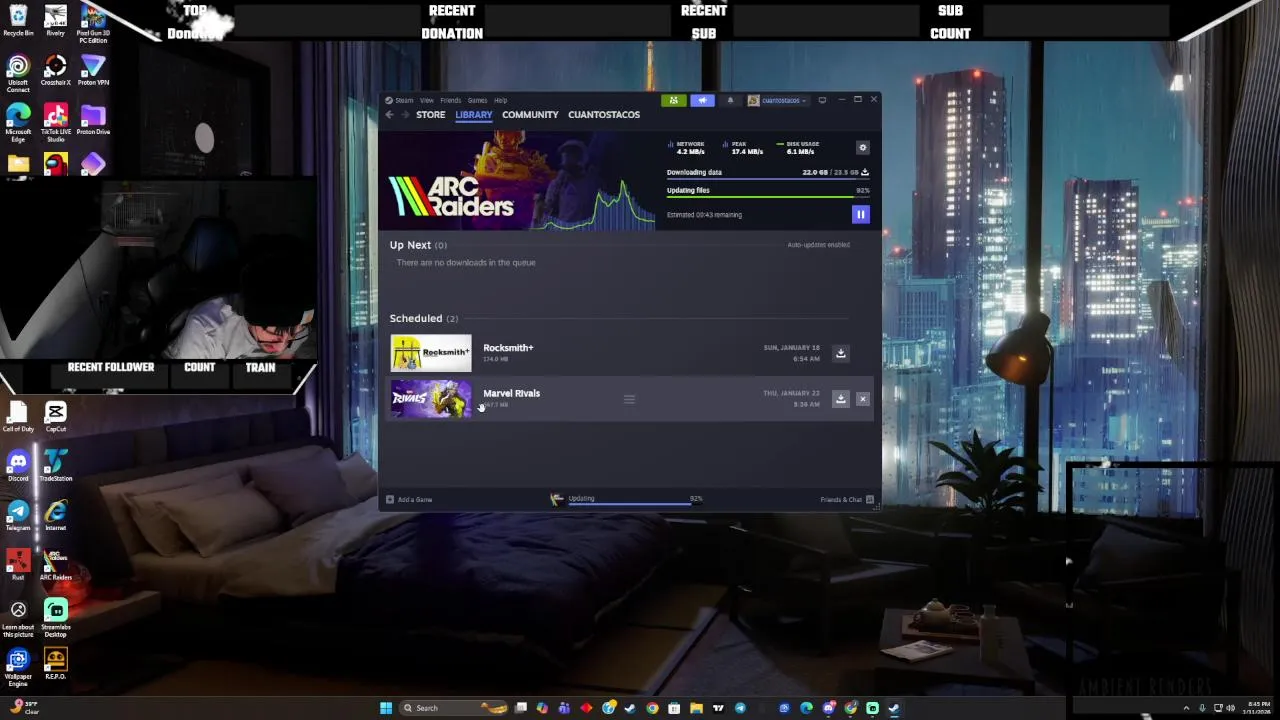This screenshot has width=1280, height=720.
Task: Open the Games menu
Action: click(478, 100)
